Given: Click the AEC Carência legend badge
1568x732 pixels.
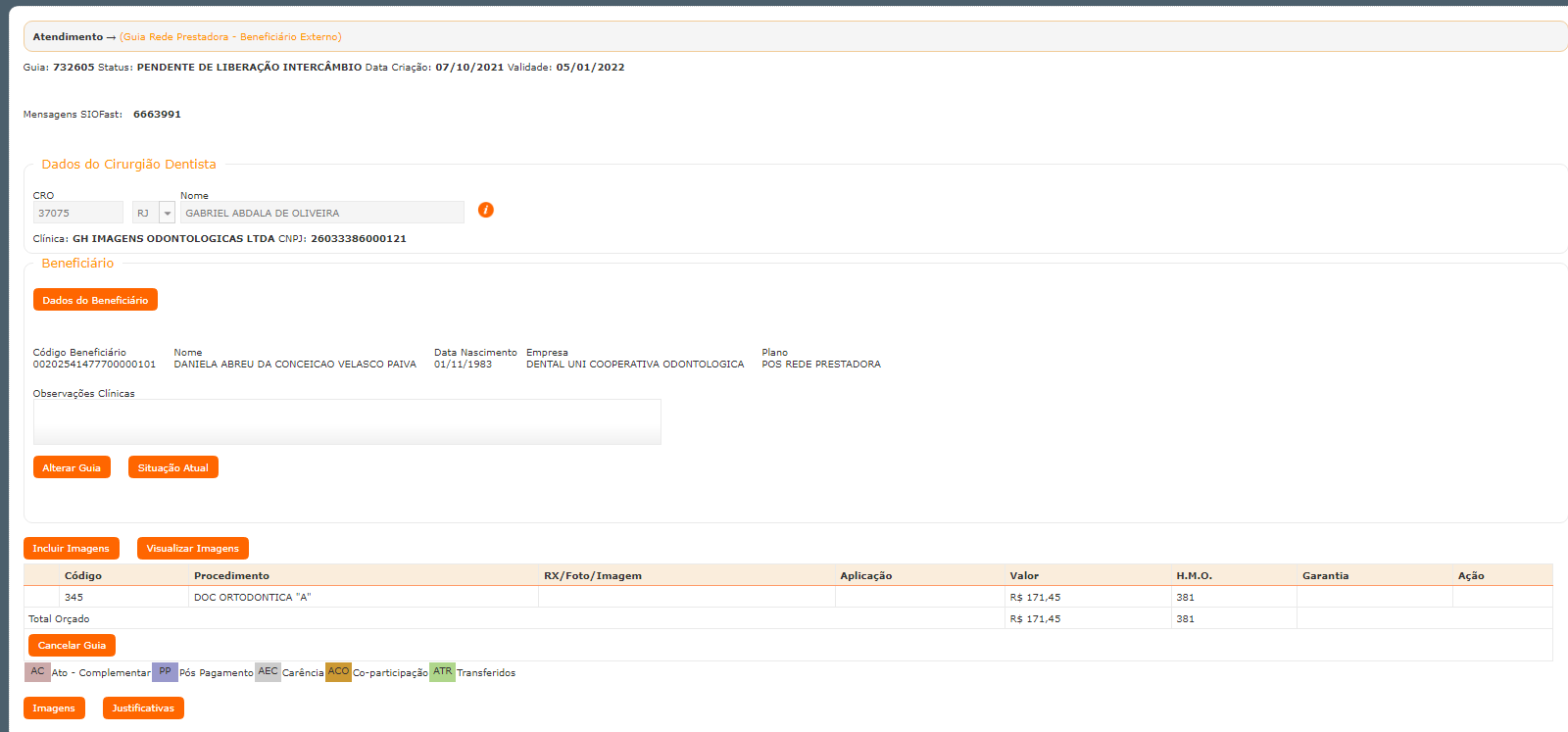Looking at the screenshot, I should [268, 672].
